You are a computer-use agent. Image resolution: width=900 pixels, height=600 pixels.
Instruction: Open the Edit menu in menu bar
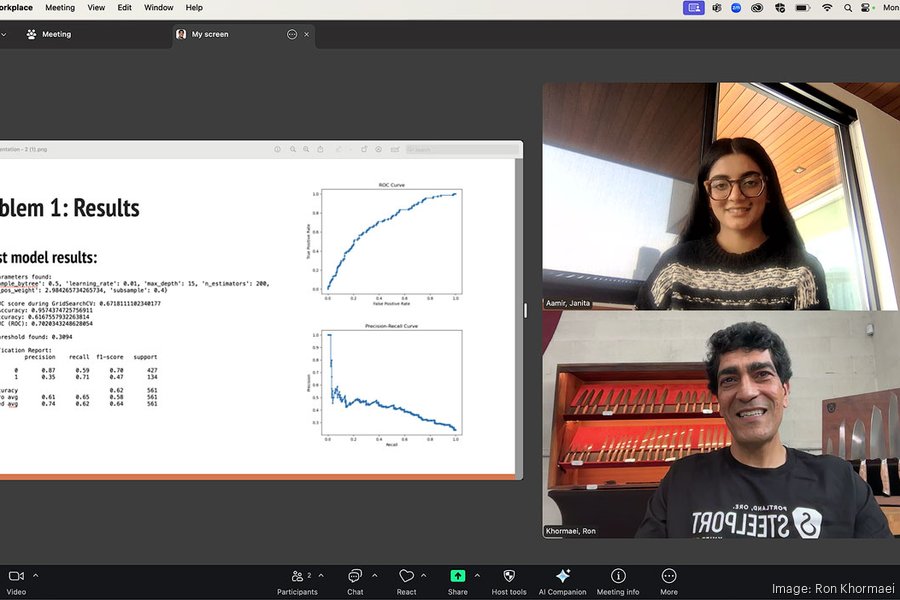tap(125, 7)
